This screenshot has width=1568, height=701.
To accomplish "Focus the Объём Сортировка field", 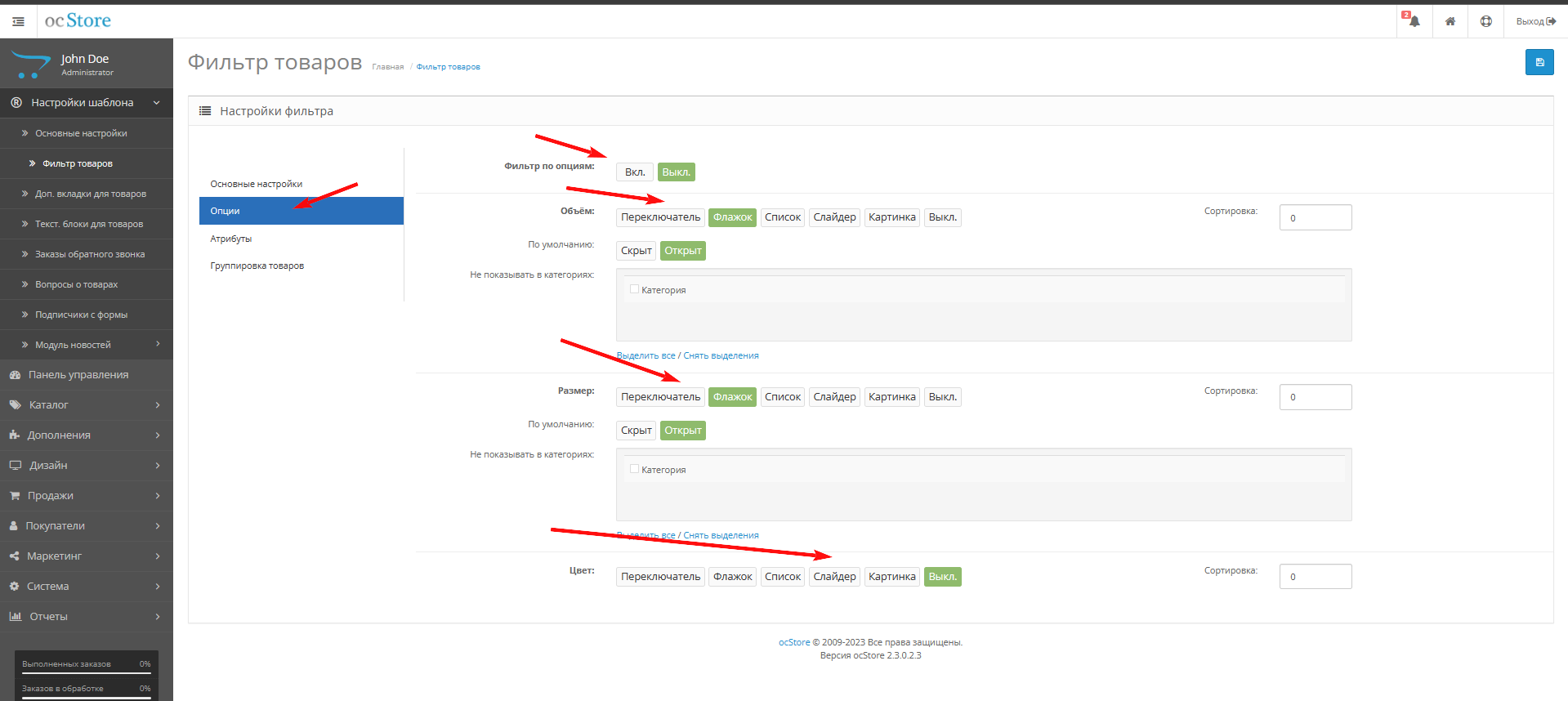I will coord(1316,217).
